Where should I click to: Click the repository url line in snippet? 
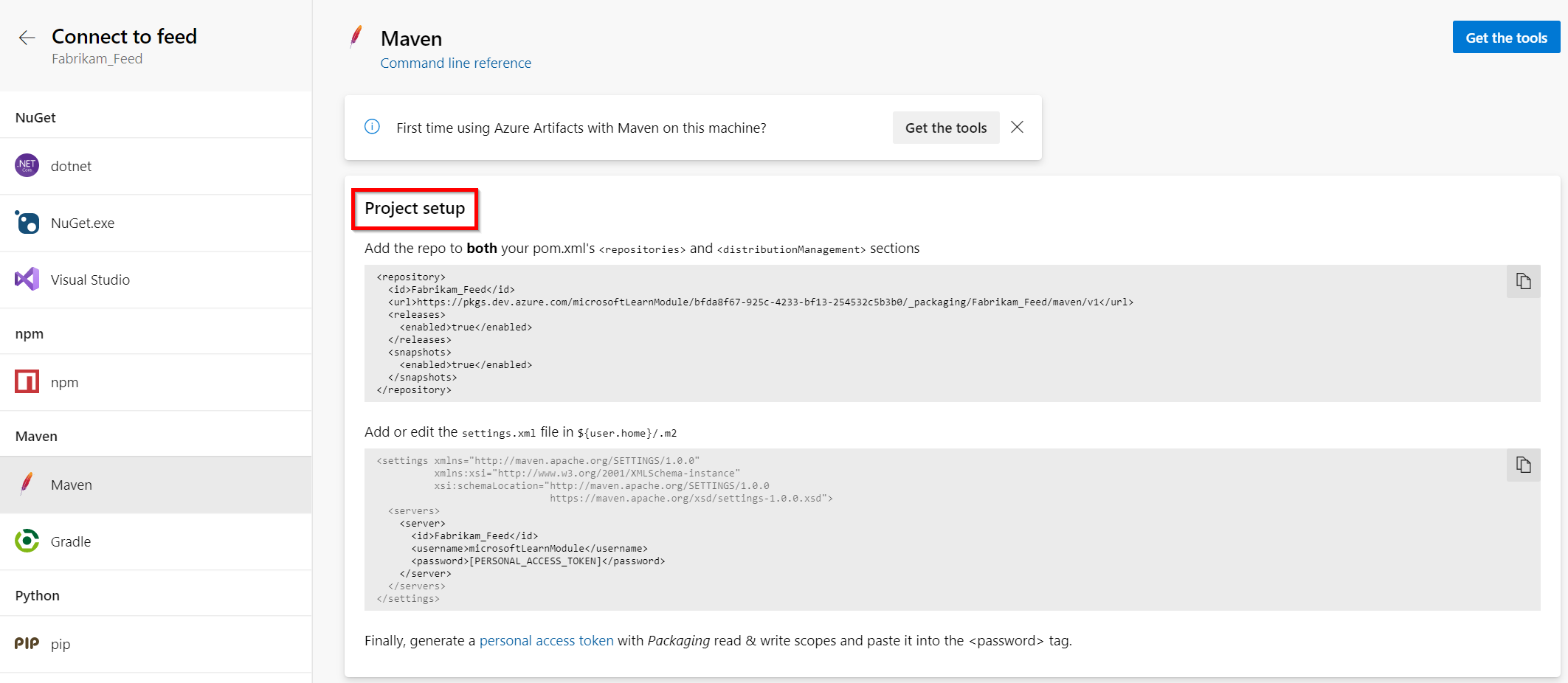coord(761,302)
